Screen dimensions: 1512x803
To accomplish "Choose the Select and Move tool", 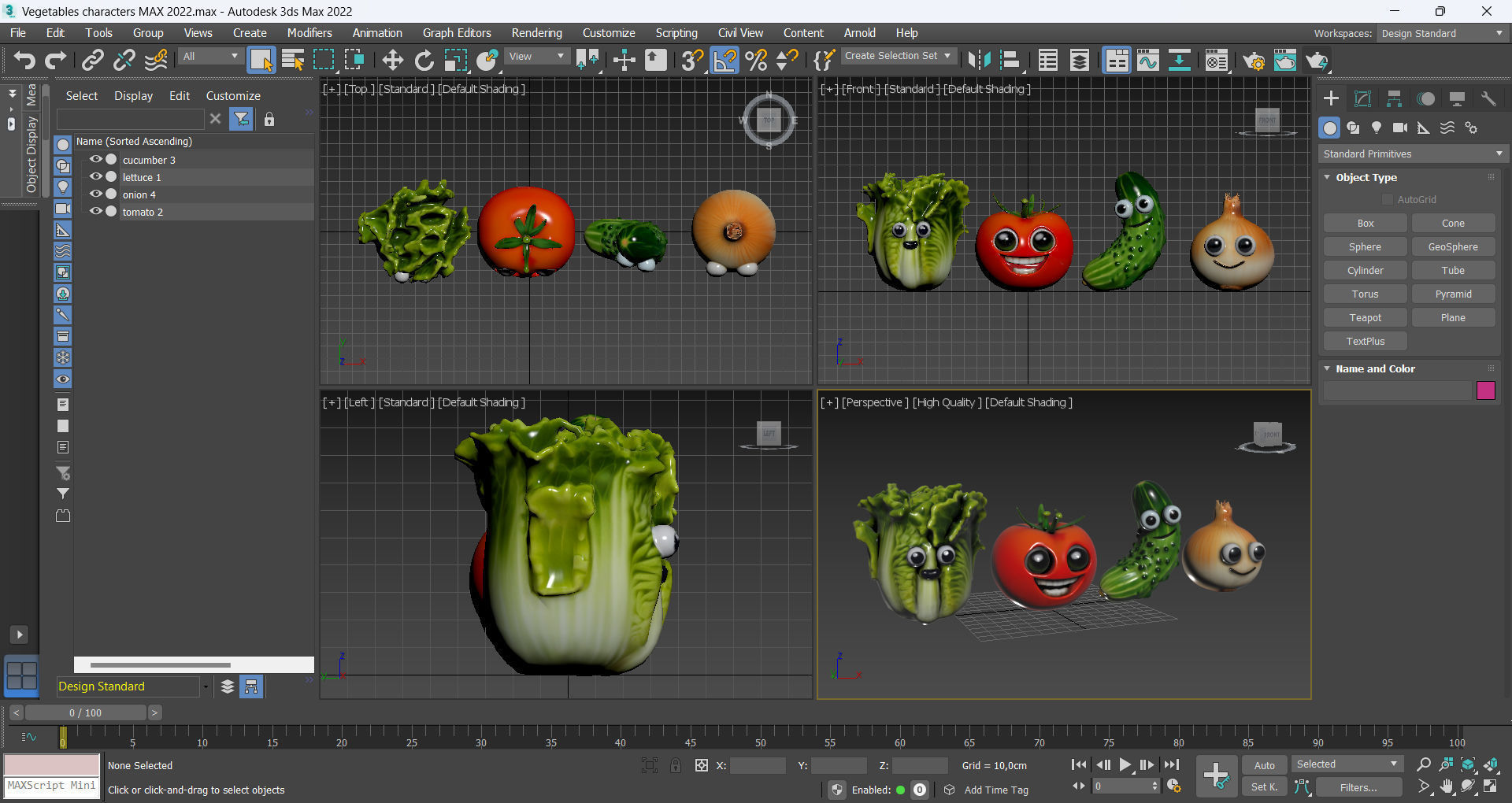I will coord(392,60).
